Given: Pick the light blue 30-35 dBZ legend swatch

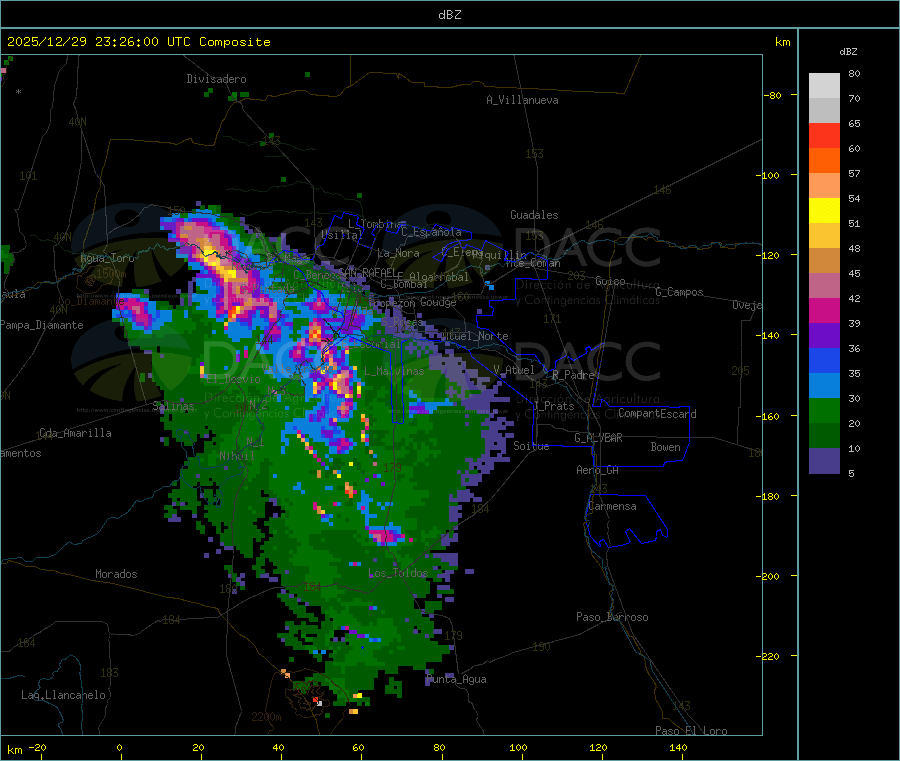Looking at the screenshot, I should pos(824,386).
